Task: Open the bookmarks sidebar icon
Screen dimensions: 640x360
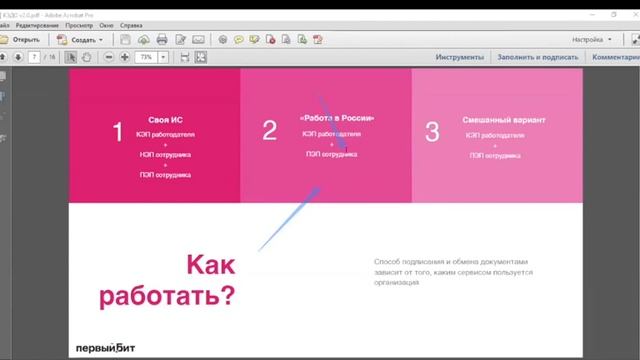Action: (x=2, y=97)
